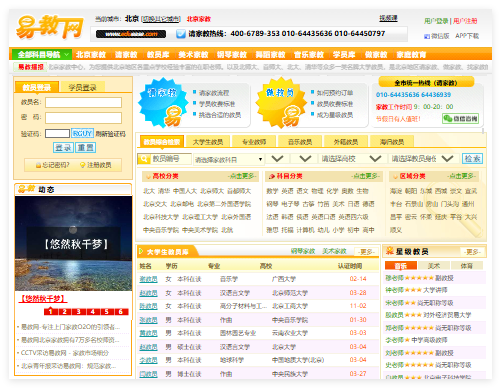This screenshot has width=501, height=388.
Task: Click 云南农业大学 in the teacher table
Action: click(290, 333)
